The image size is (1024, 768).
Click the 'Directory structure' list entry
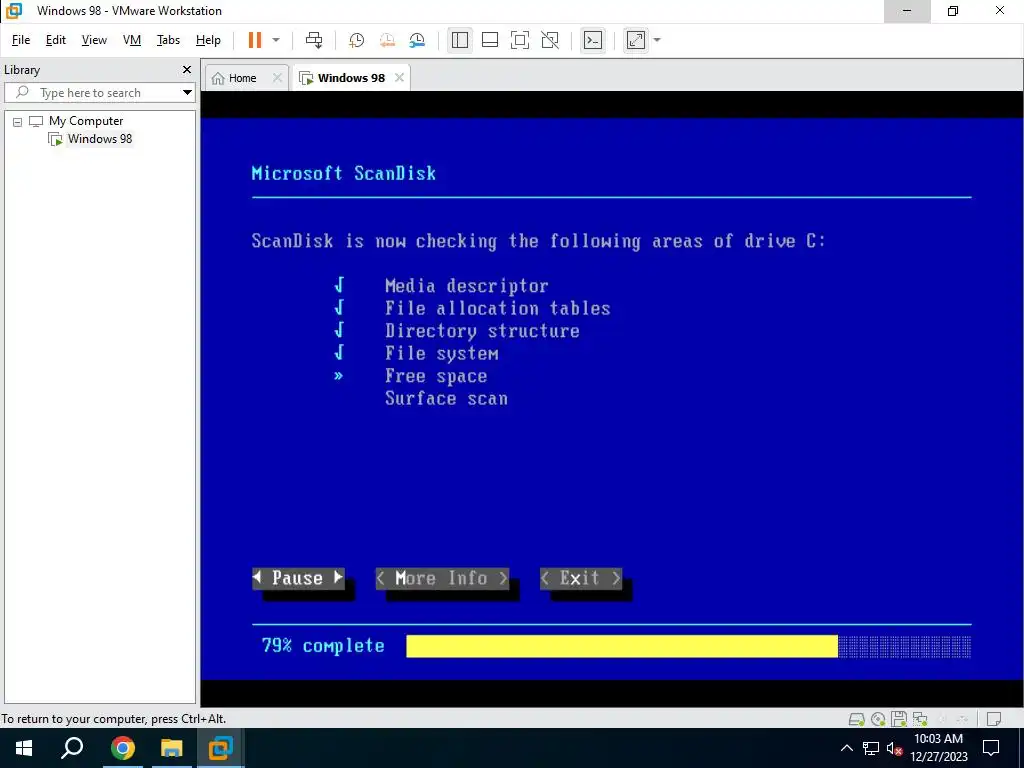482,330
